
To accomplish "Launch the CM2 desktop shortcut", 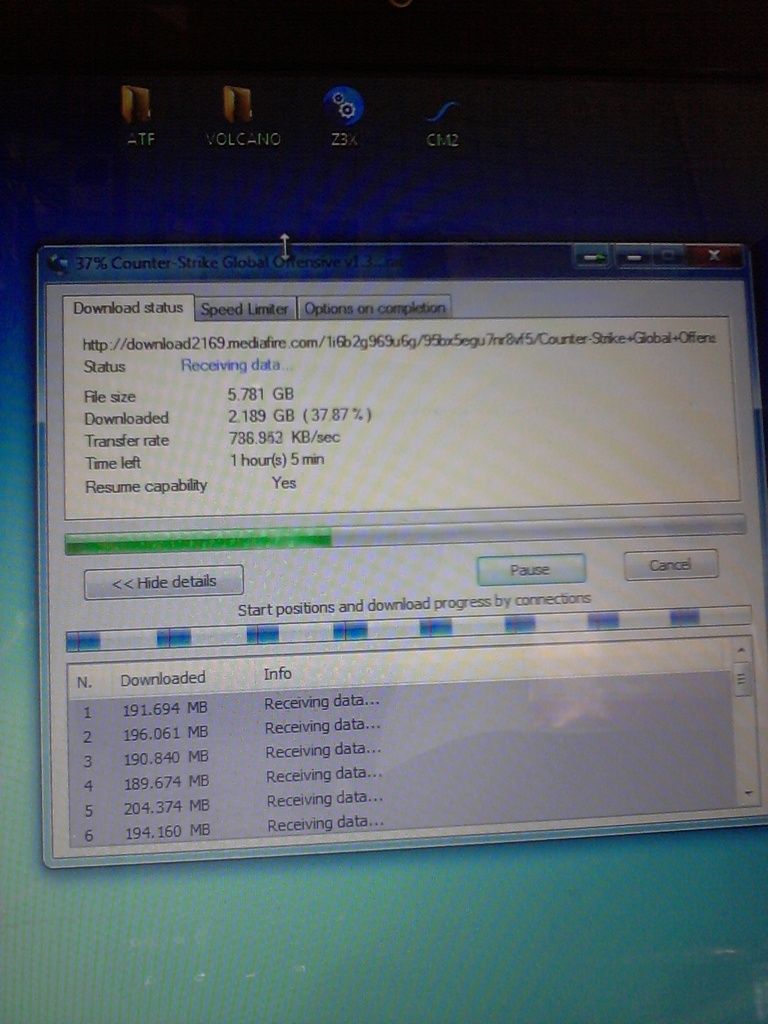I will [442, 121].
